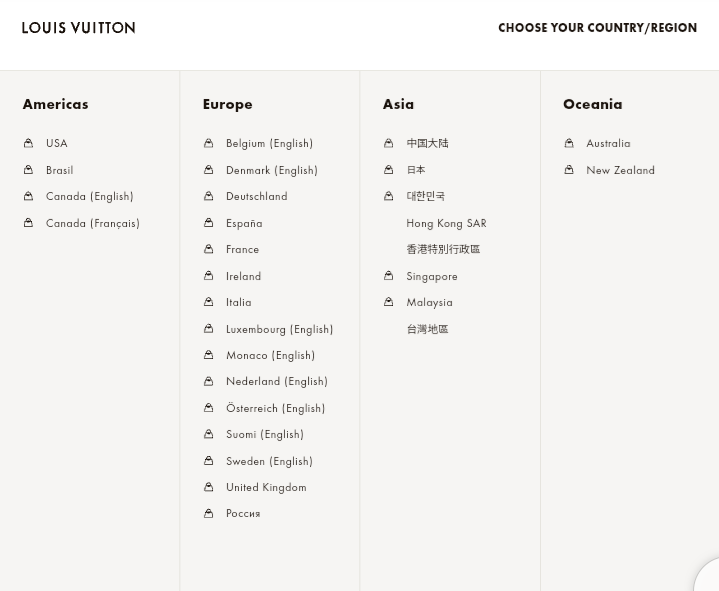Image resolution: width=719 pixels, height=591 pixels.
Task: Select the 台灣地區 region link
Action: point(427,329)
